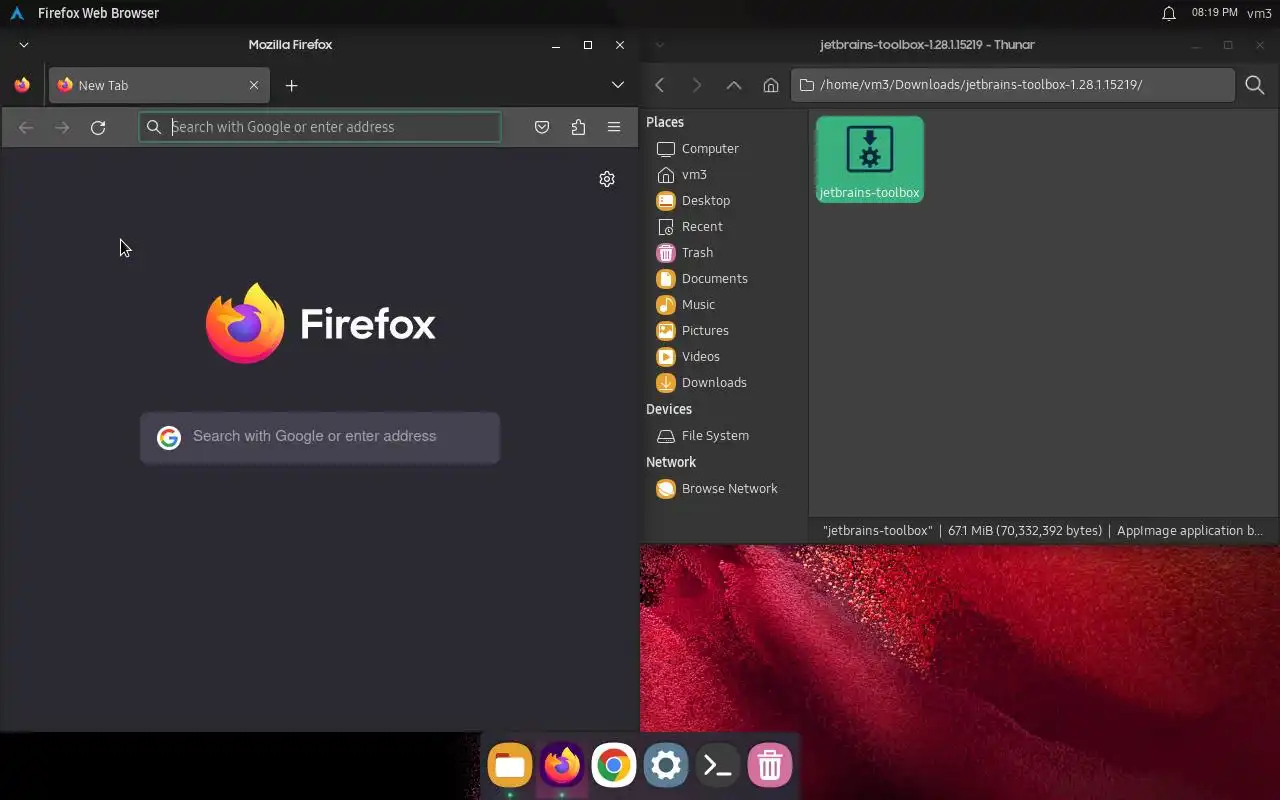Screen dimensions: 1280x800
Task: Click the clock in the top panel
Action: click(x=1214, y=13)
